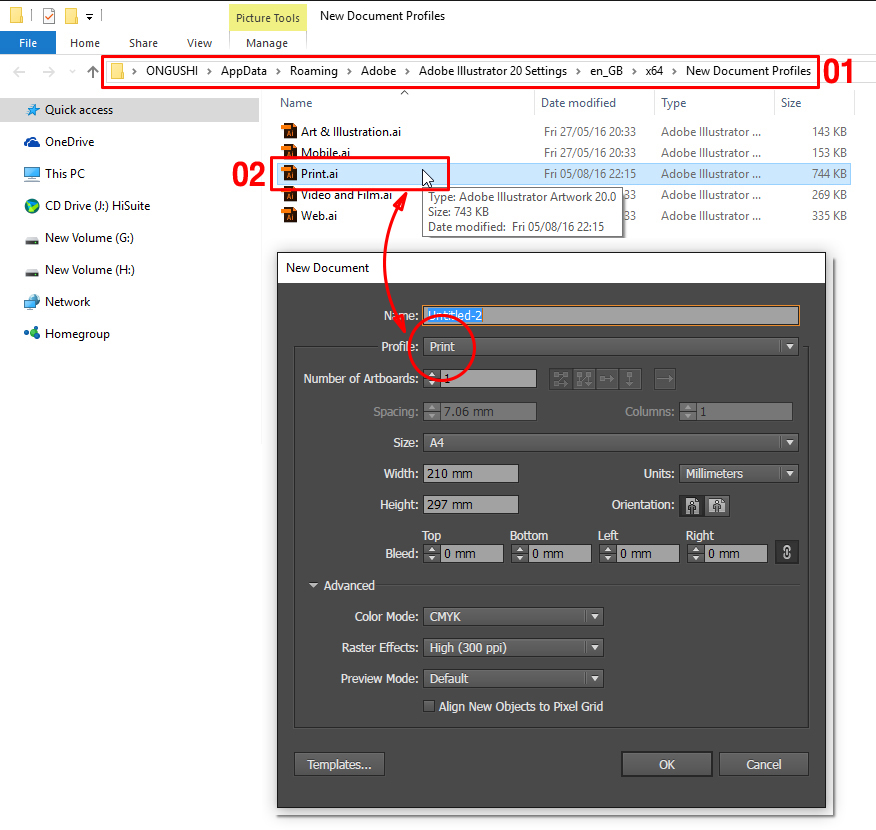Collapse the Advanced section
The height and width of the screenshot is (830, 876).
click(x=313, y=585)
